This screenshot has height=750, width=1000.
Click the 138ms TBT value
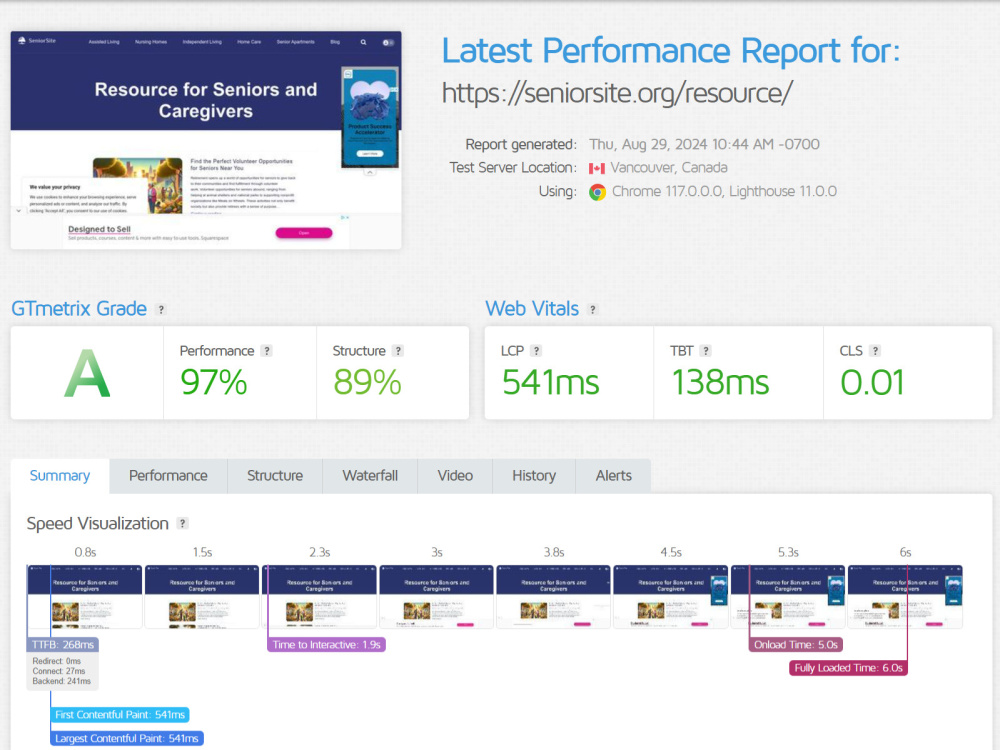pyautogui.click(x=721, y=383)
